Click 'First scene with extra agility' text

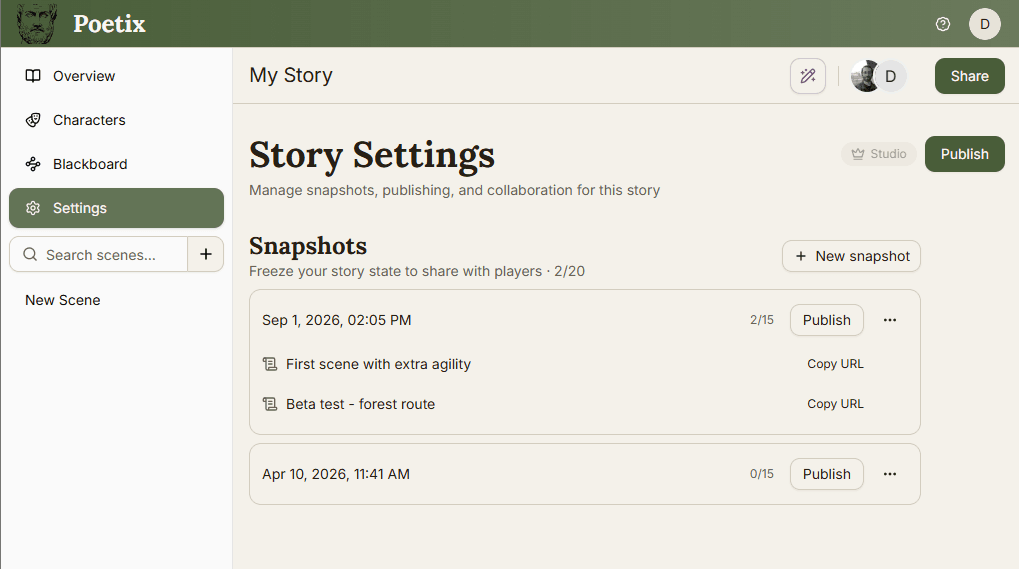378,364
